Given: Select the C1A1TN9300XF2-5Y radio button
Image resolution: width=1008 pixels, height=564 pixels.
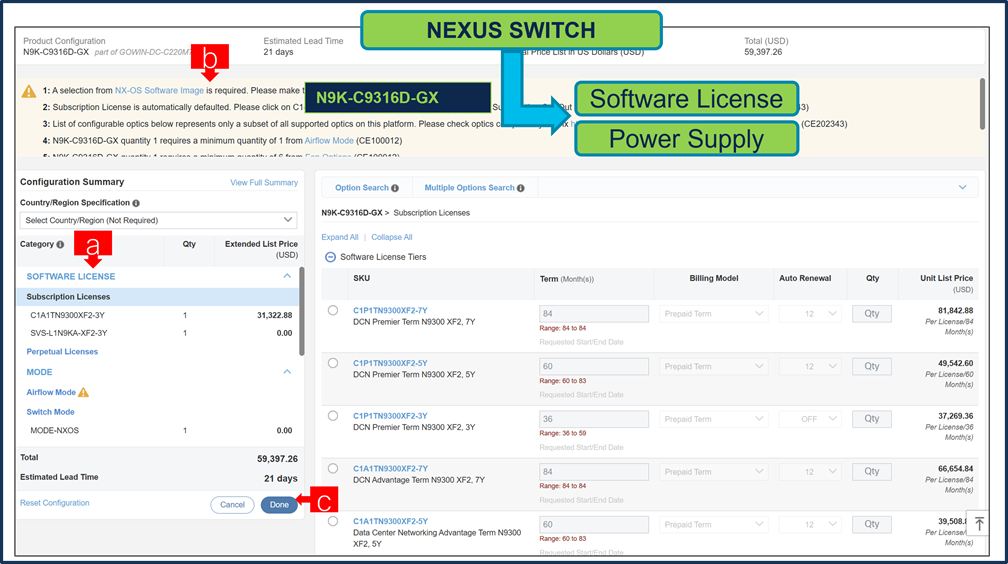Looking at the screenshot, I should [333, 522].
